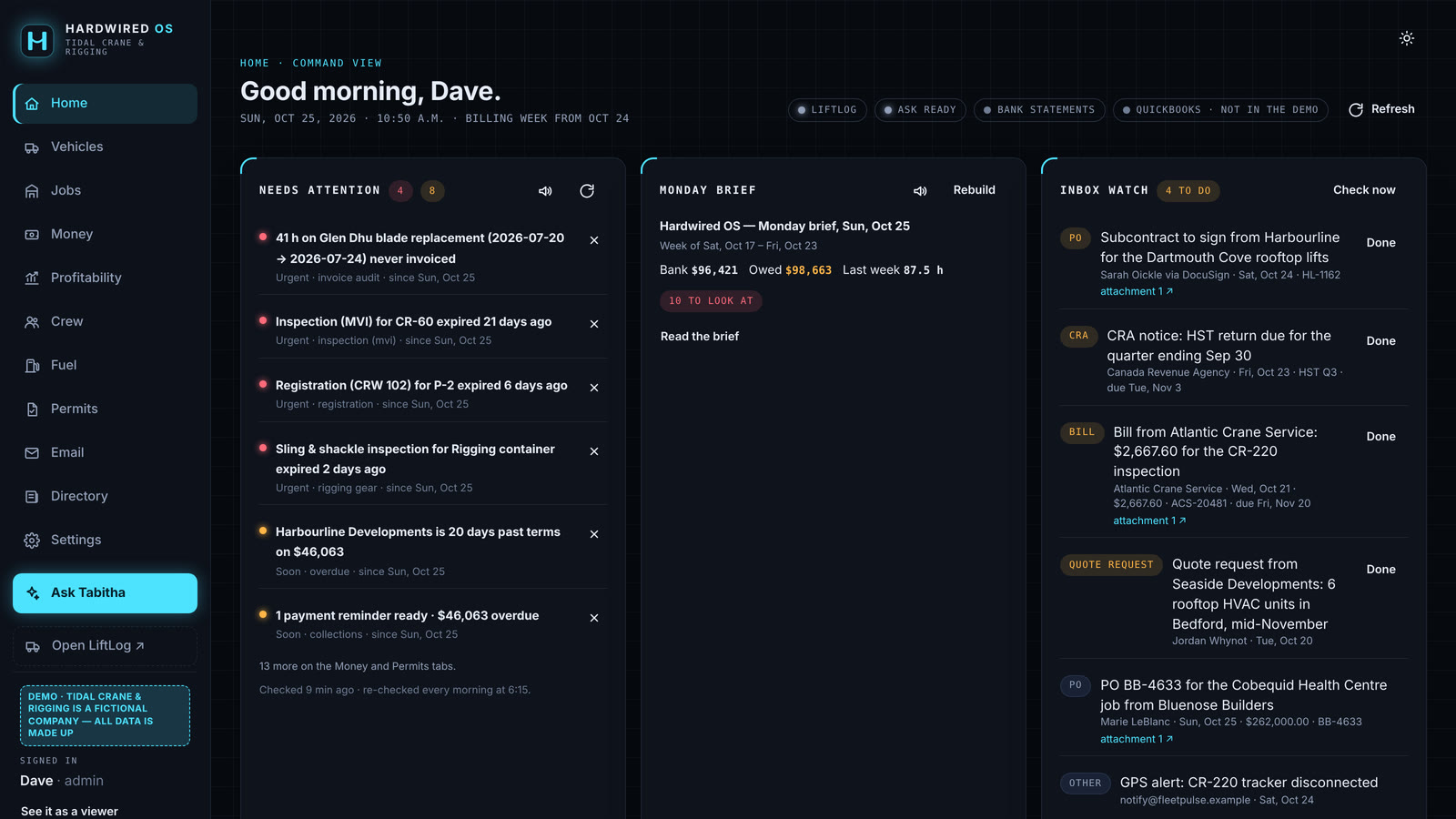1456x819 pixels.
Task: Refresh the command view
Action: (1381, 109)
